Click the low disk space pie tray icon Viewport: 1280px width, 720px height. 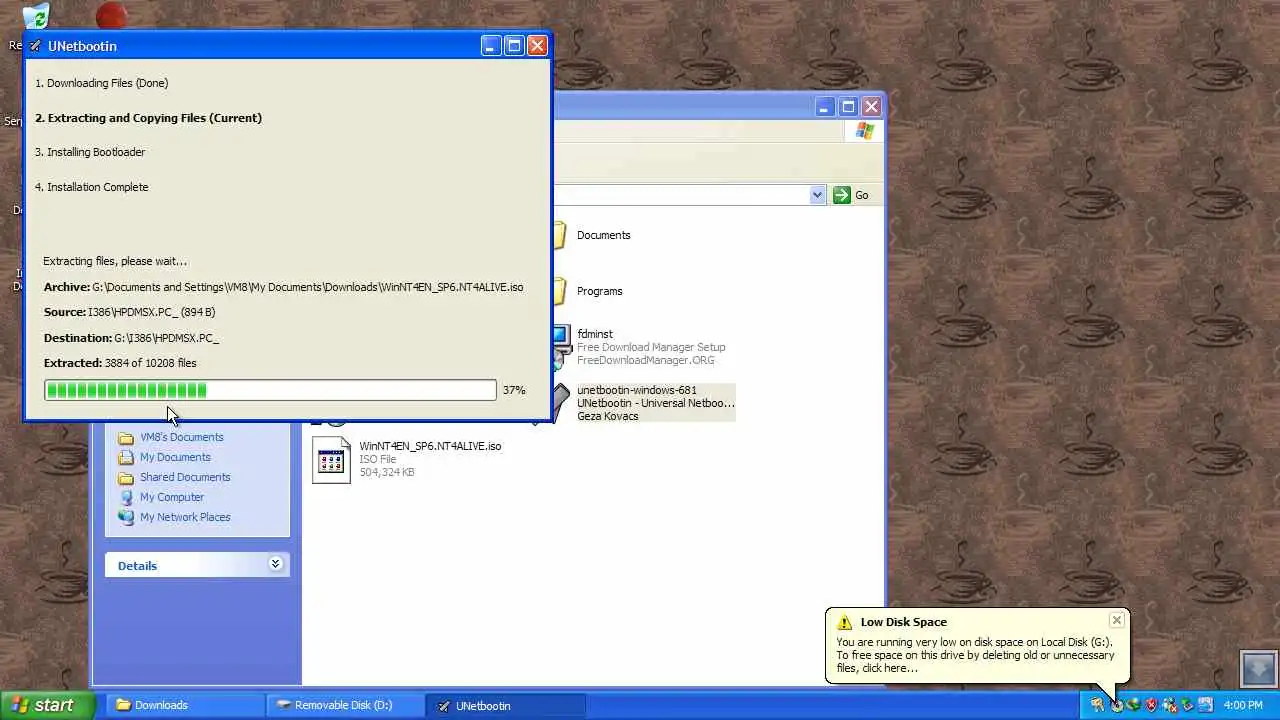coord(1117,705)
